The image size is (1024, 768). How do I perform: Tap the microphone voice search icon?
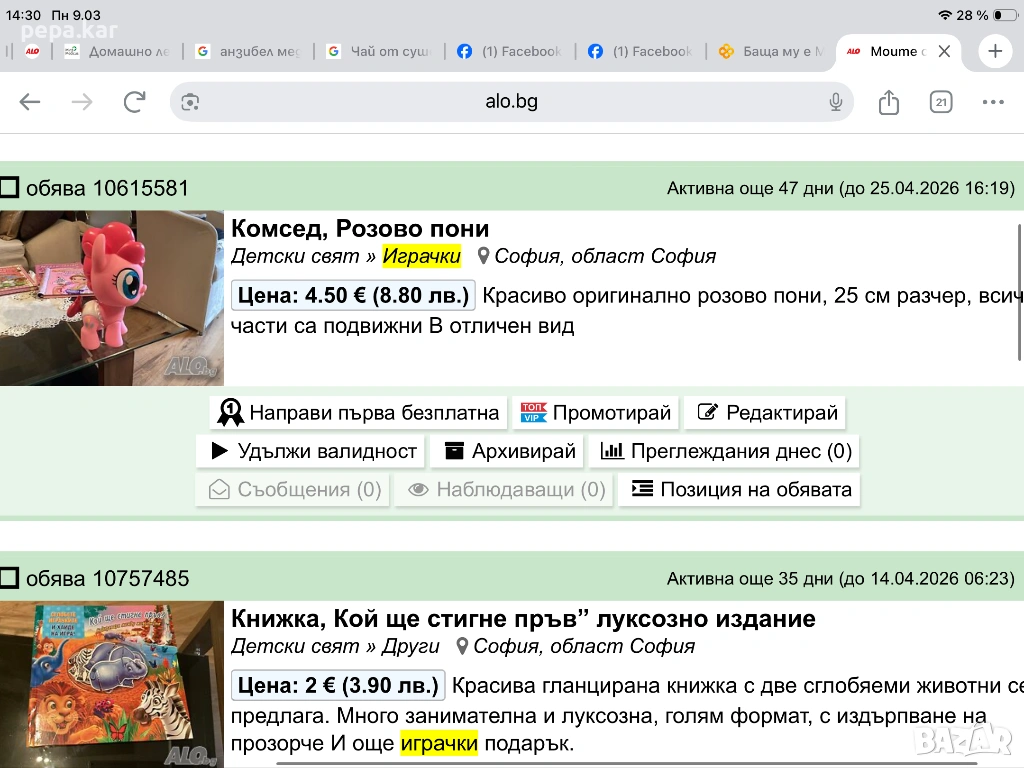click(x=836, y=102)
